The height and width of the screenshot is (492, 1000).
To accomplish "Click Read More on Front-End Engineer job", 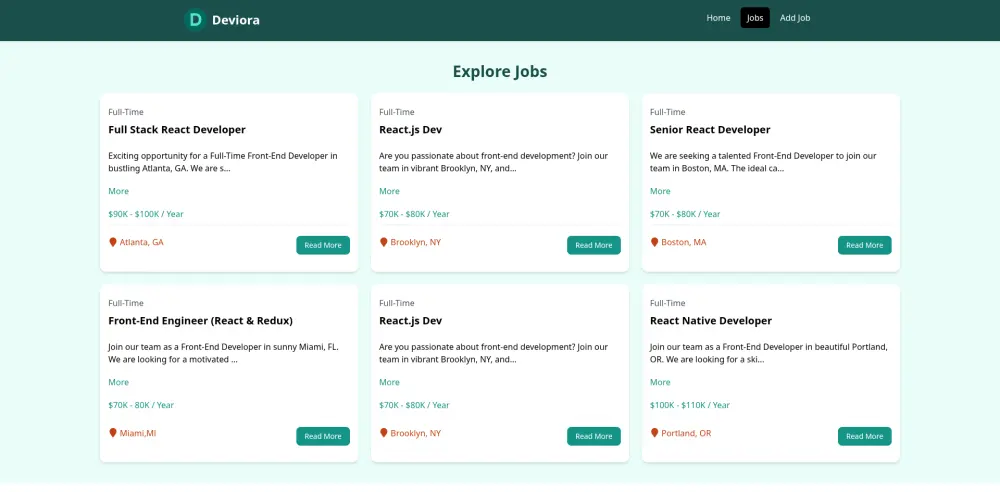I will (x=323, y=436).
